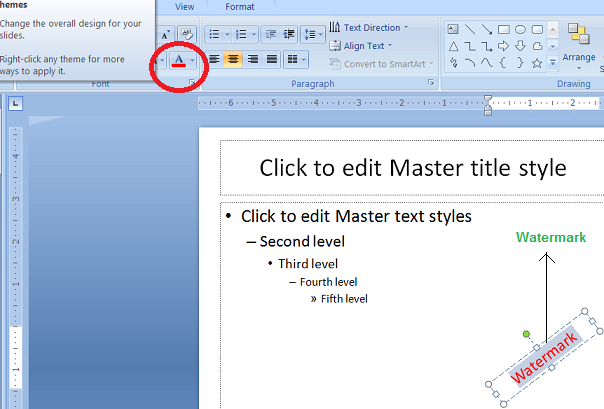604x409 pixels.
Task: Open the Numbering dropdown arrow
Action: (254, 34)
